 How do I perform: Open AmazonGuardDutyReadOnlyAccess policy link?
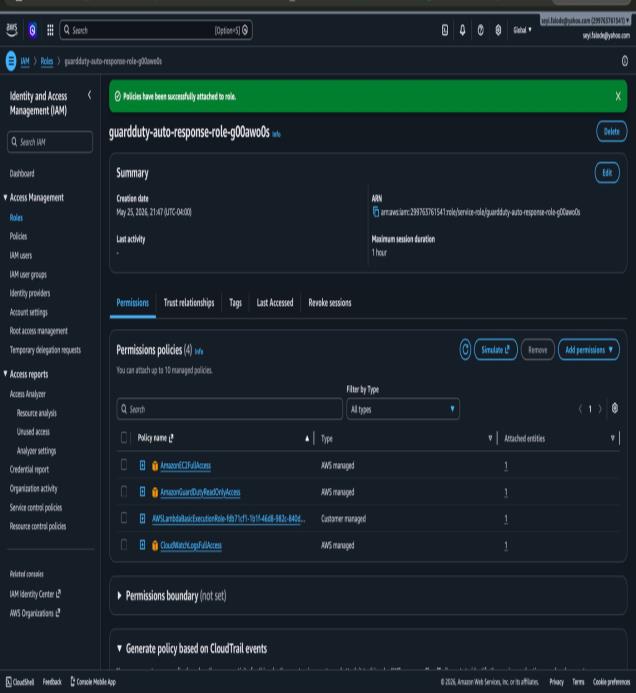click(x=200, y=492)
